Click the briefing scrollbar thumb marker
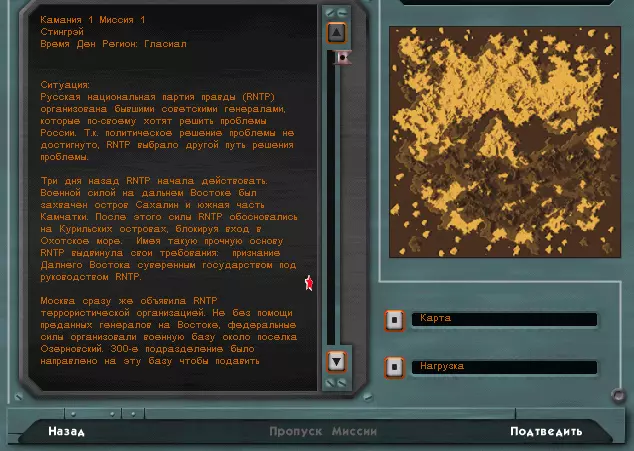Screen dimensions: 634x451 point(343,57)
